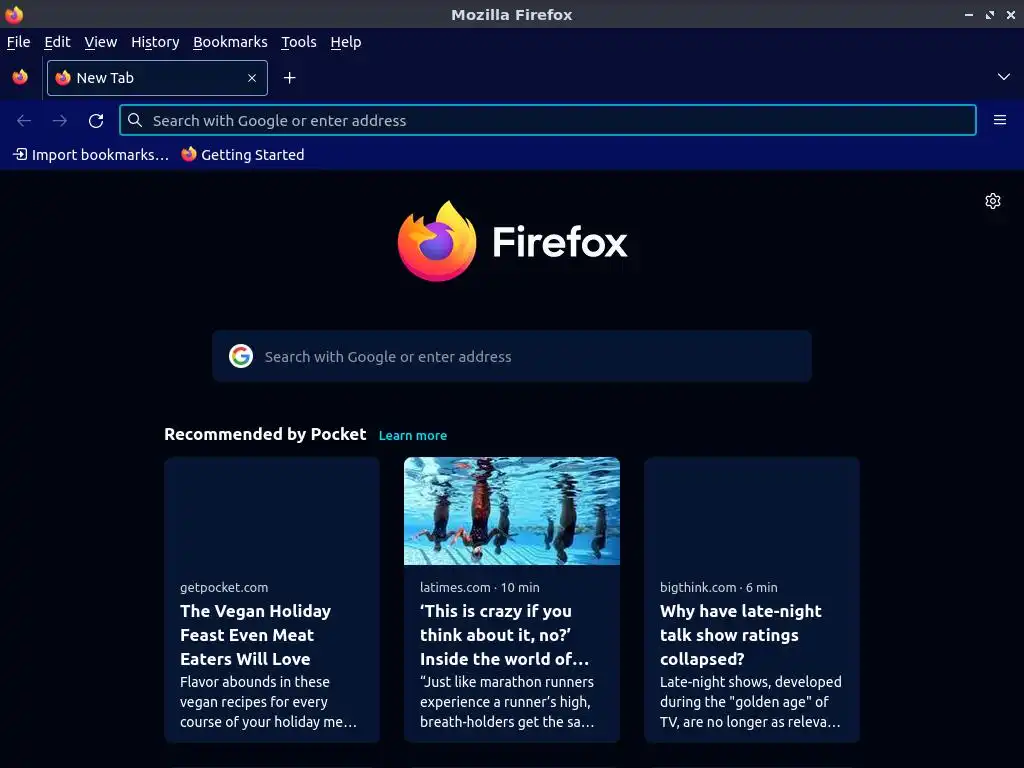
Task: Open the underwater swimmers article thumbnail
Action: pyautogui.click(x=512, y=511)
